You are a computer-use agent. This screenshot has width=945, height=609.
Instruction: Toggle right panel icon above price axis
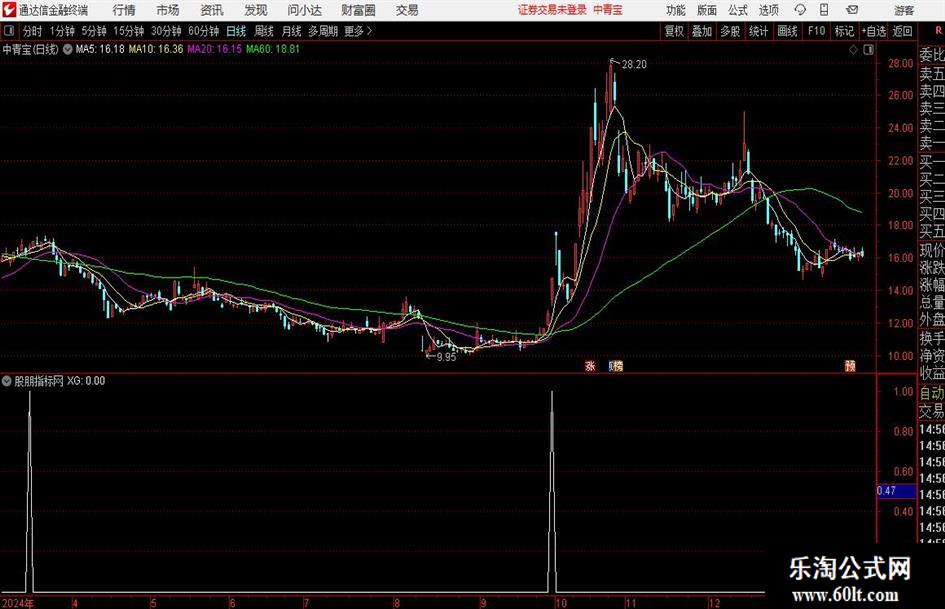[868, 50]
